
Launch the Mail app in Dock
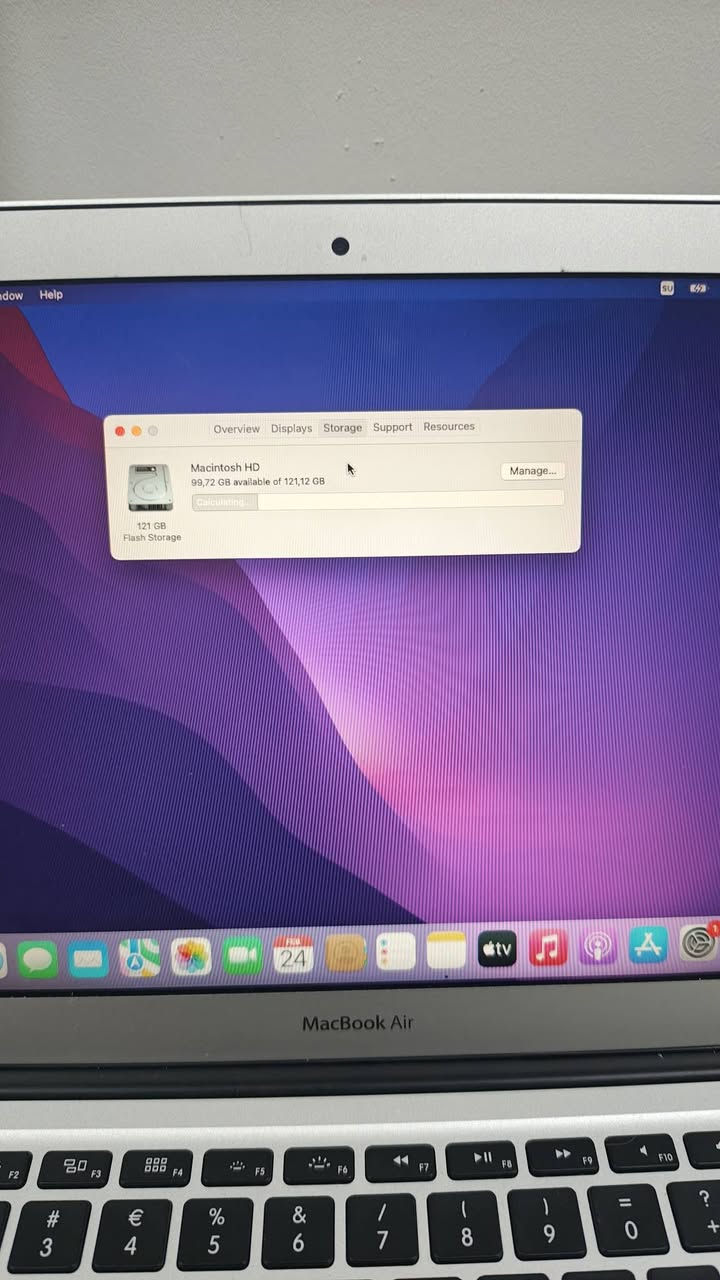click(x=89, y=959)
